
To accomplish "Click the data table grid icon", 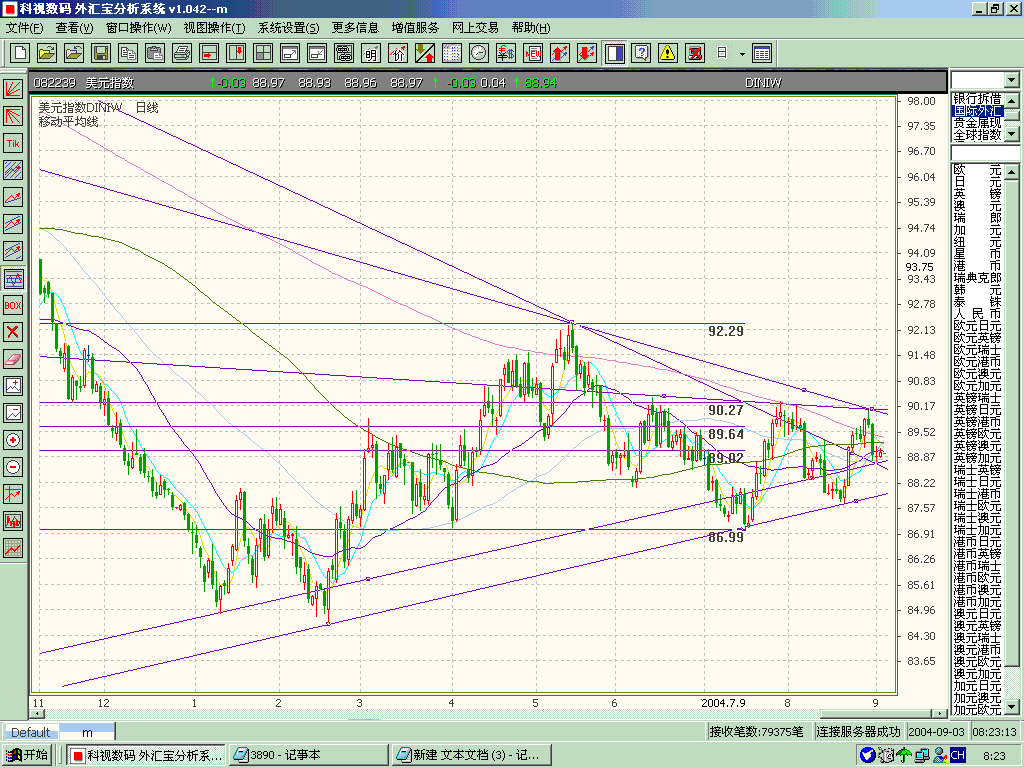I will coord(761,54).
